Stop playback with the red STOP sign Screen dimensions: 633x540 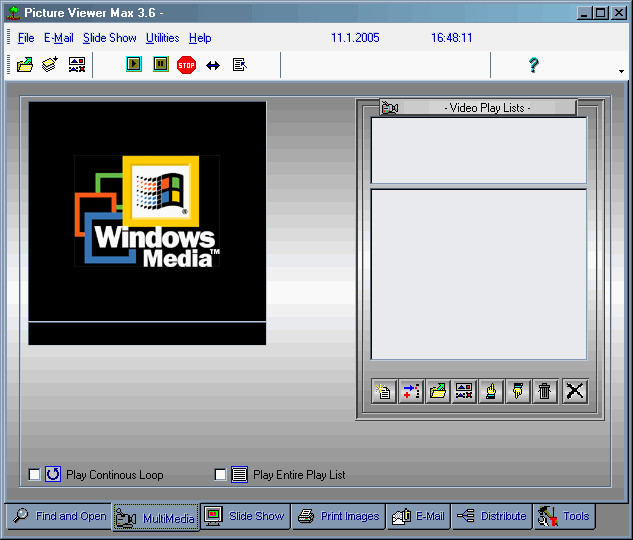(x=187, y=65)
